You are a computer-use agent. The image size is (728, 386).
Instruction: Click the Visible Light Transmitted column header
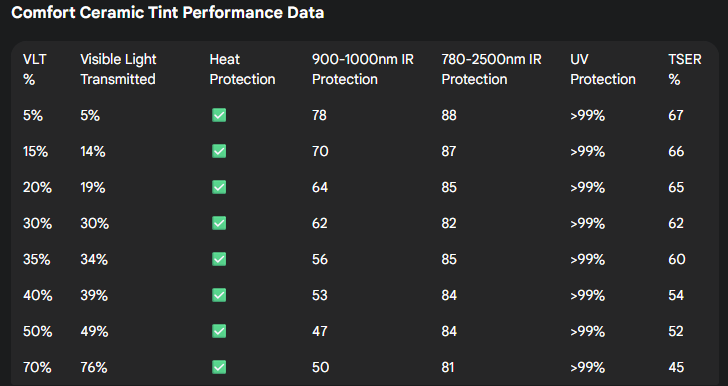click(x=118, y=69)
